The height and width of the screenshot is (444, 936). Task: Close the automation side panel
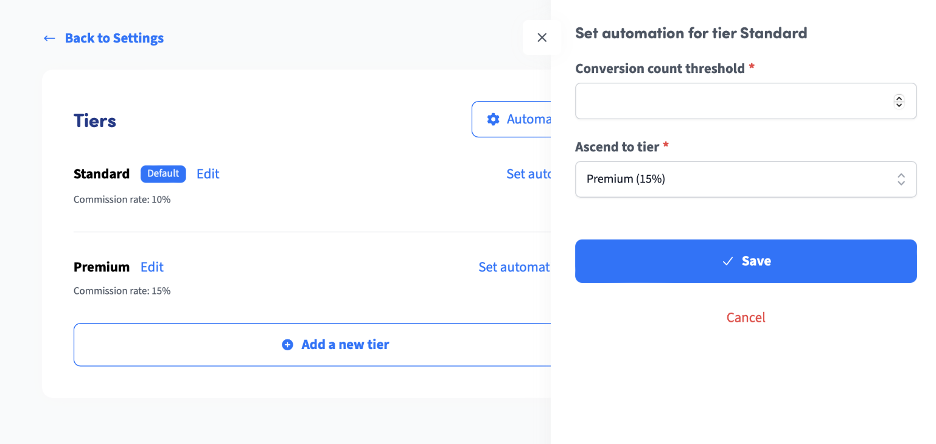(542, 38)
